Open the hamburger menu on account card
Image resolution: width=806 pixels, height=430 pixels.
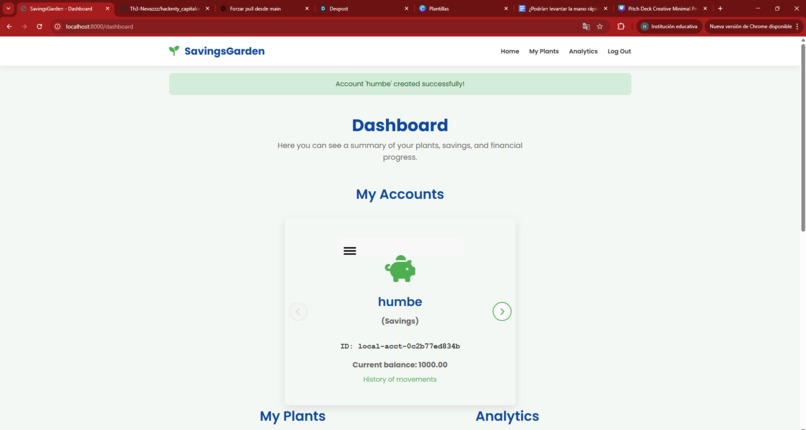(350, 251)
